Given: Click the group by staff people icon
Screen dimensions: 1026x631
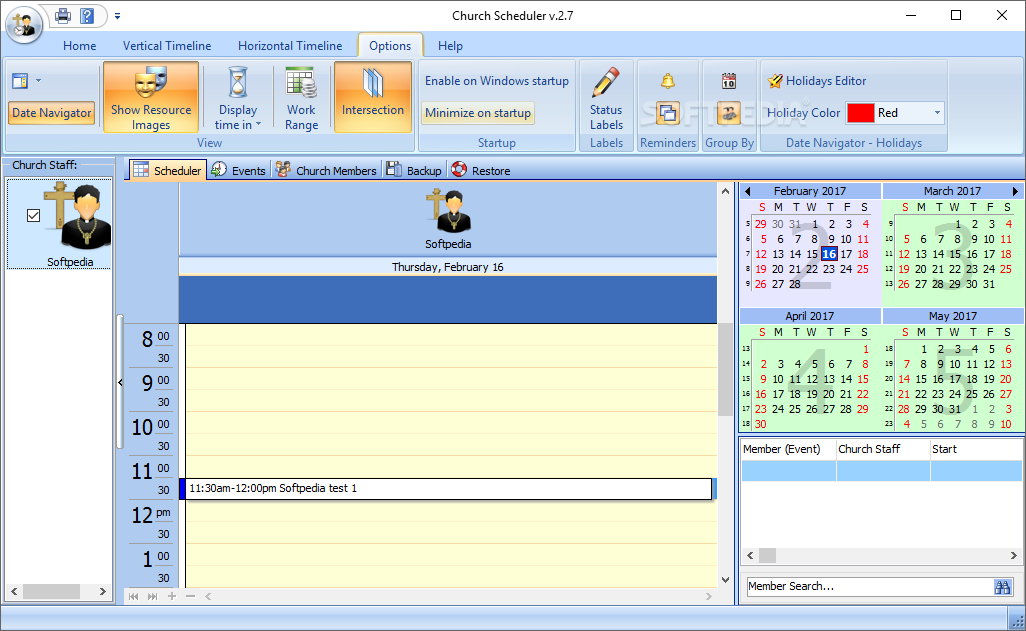Looking at the screenshot, I should click(x=729, y=113).
